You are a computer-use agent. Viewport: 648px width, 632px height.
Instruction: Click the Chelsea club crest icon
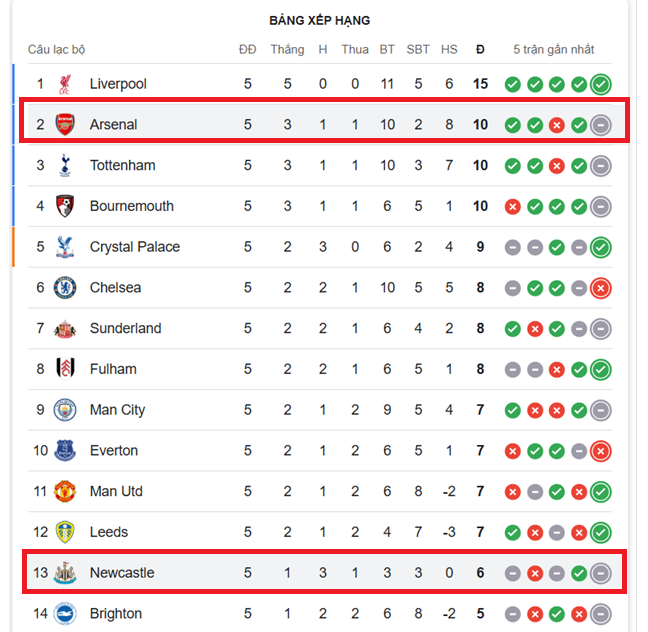(x=66, y=288)
